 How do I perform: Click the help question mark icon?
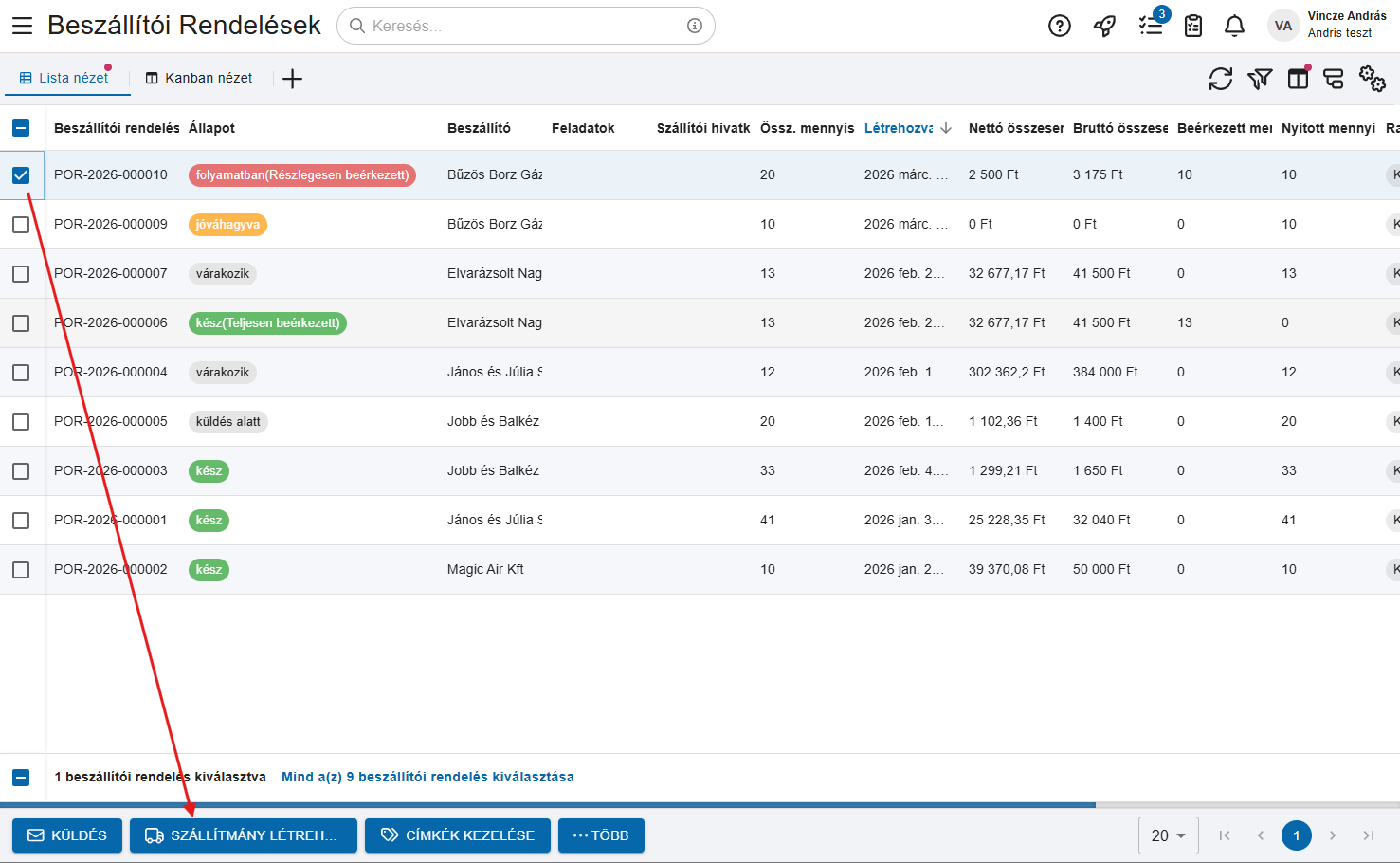coord(1059,26)
